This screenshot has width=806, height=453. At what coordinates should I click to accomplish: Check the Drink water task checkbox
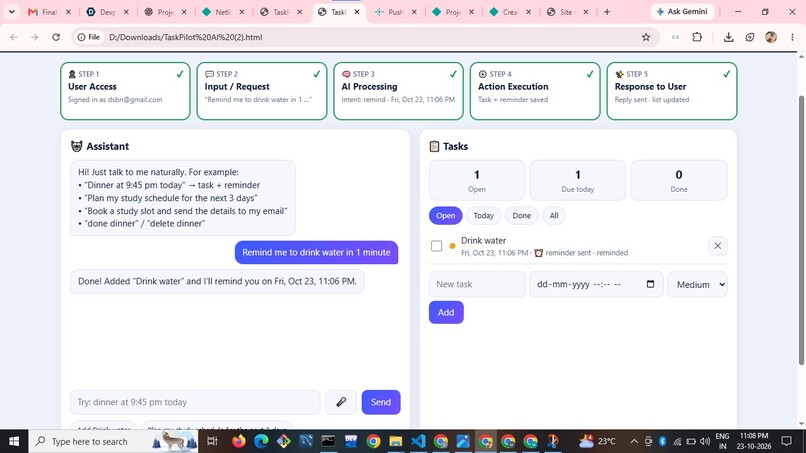436,246
